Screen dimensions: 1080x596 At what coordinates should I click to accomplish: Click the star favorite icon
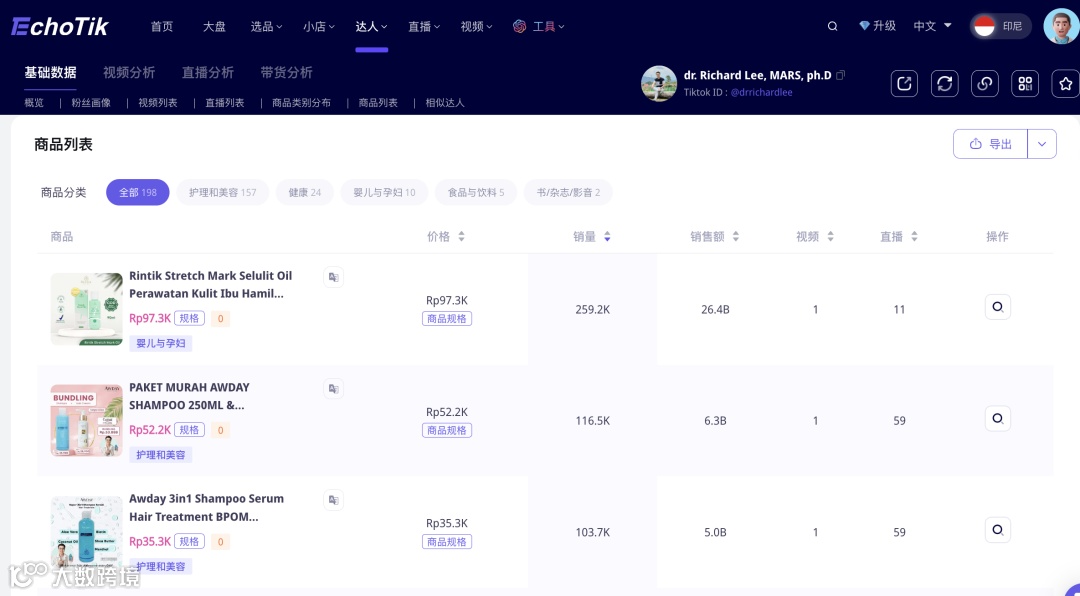point(1066,83)
